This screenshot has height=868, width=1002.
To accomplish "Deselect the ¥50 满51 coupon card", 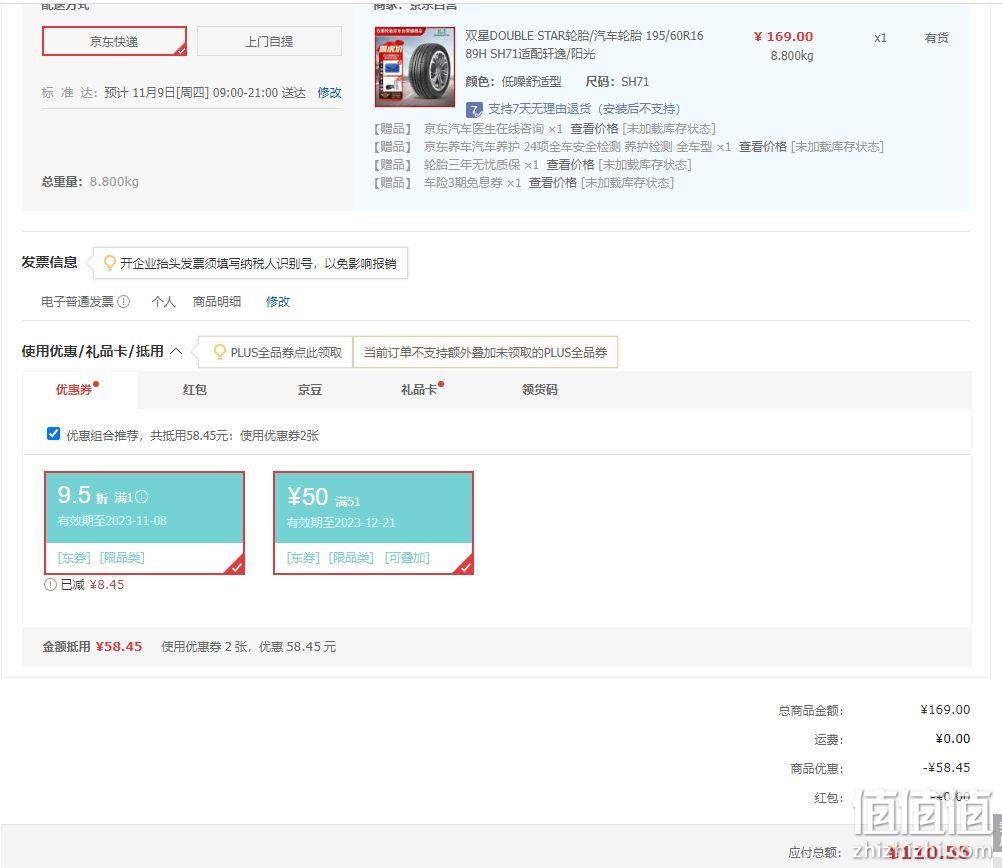I will (373, 523).
